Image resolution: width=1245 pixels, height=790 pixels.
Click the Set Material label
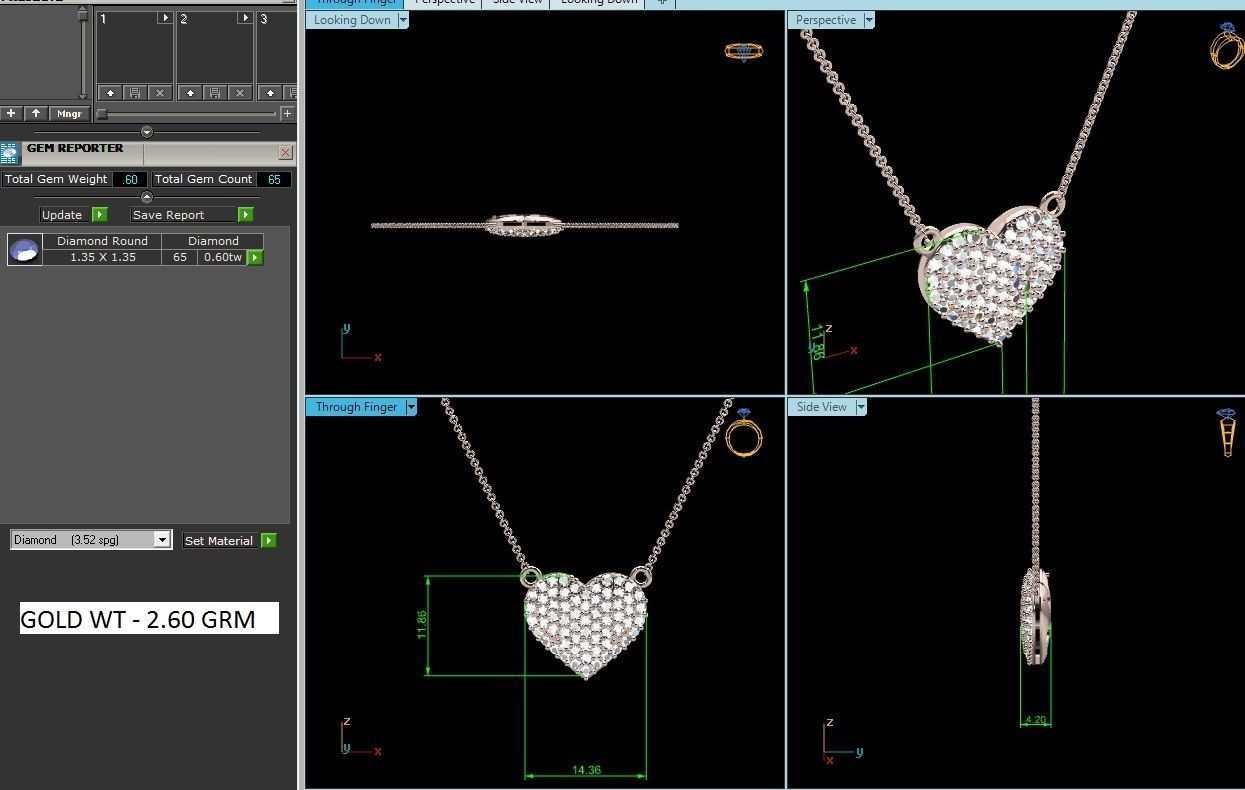coord(220,540)
